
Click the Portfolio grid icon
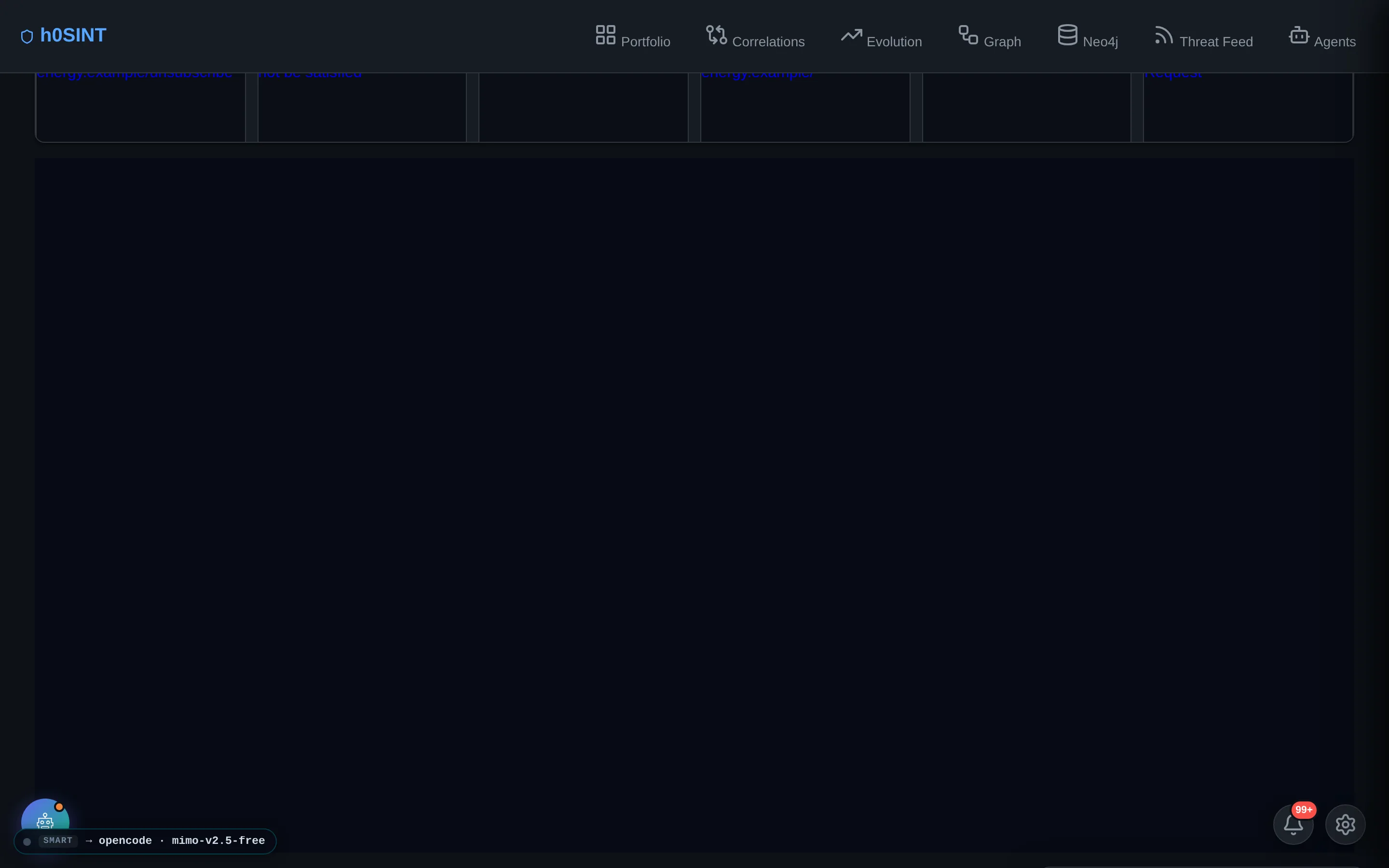(x=606, y=34)
